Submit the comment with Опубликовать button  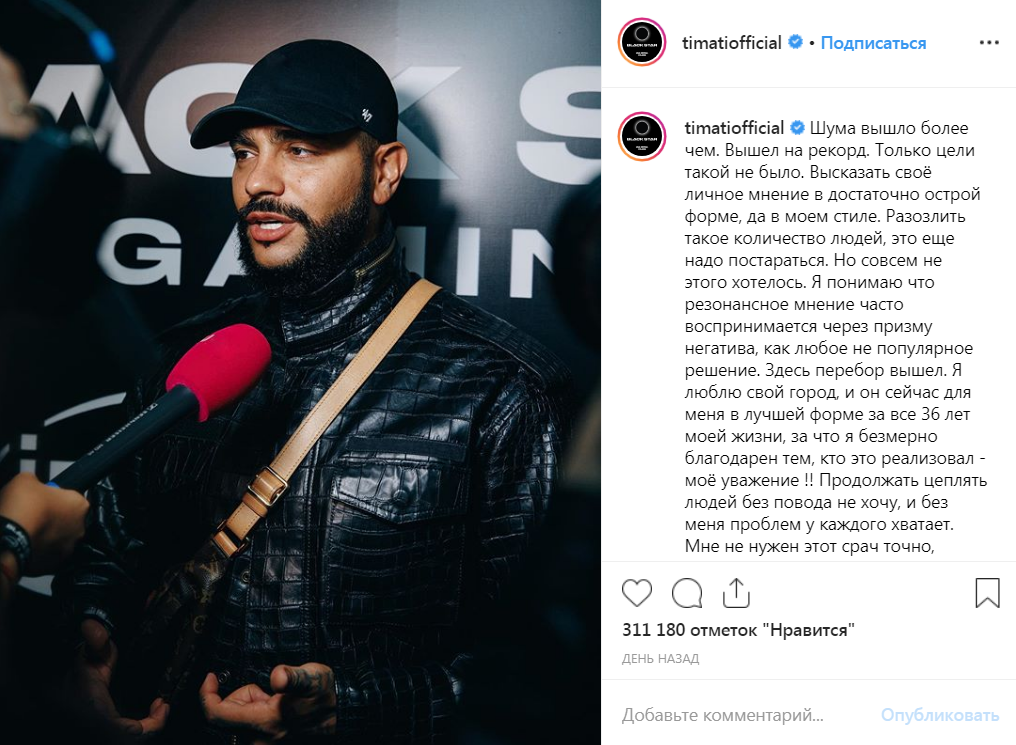(x=940, y=715)
